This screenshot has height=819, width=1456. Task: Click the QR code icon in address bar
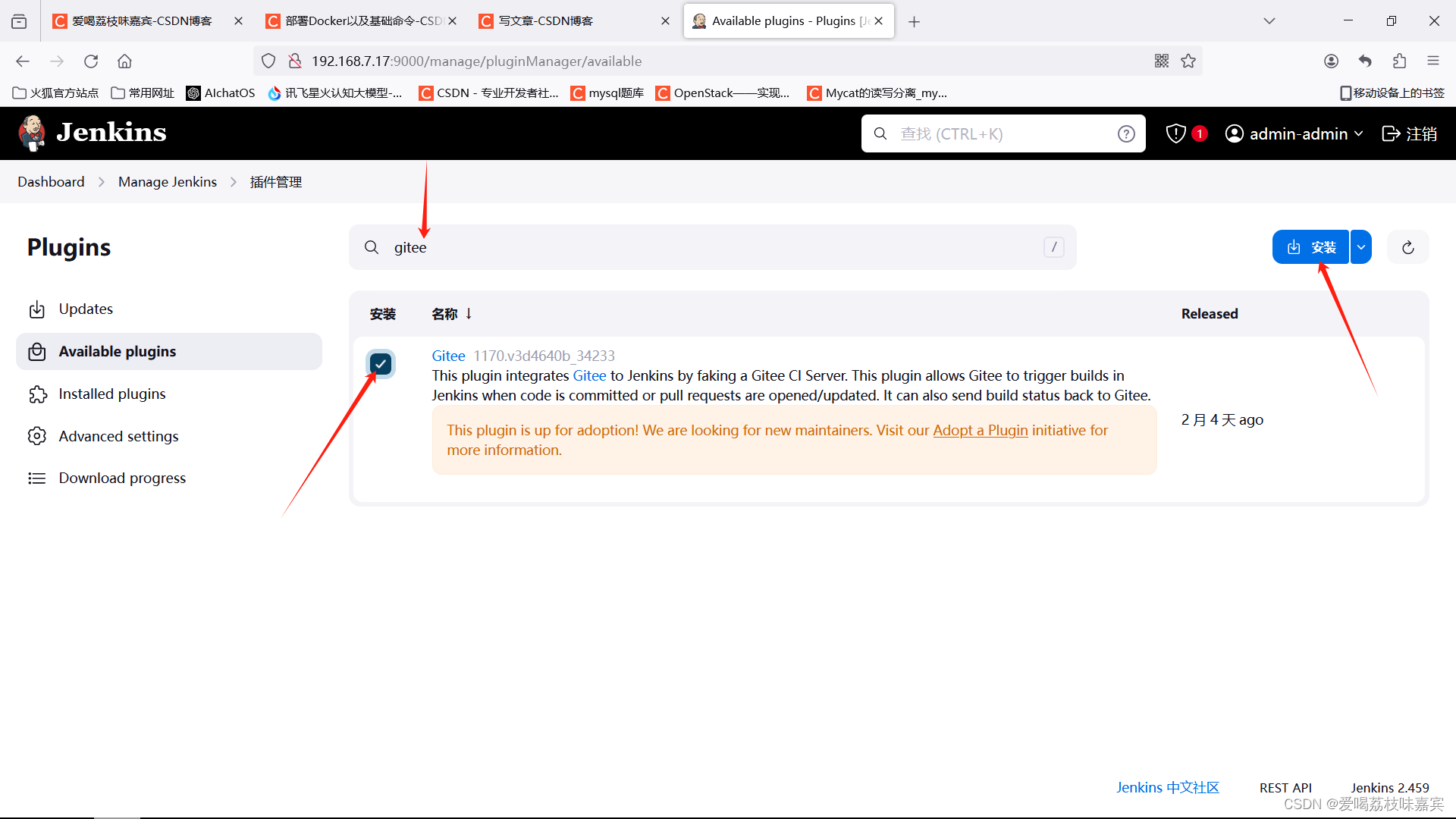tap(1162, 61)
